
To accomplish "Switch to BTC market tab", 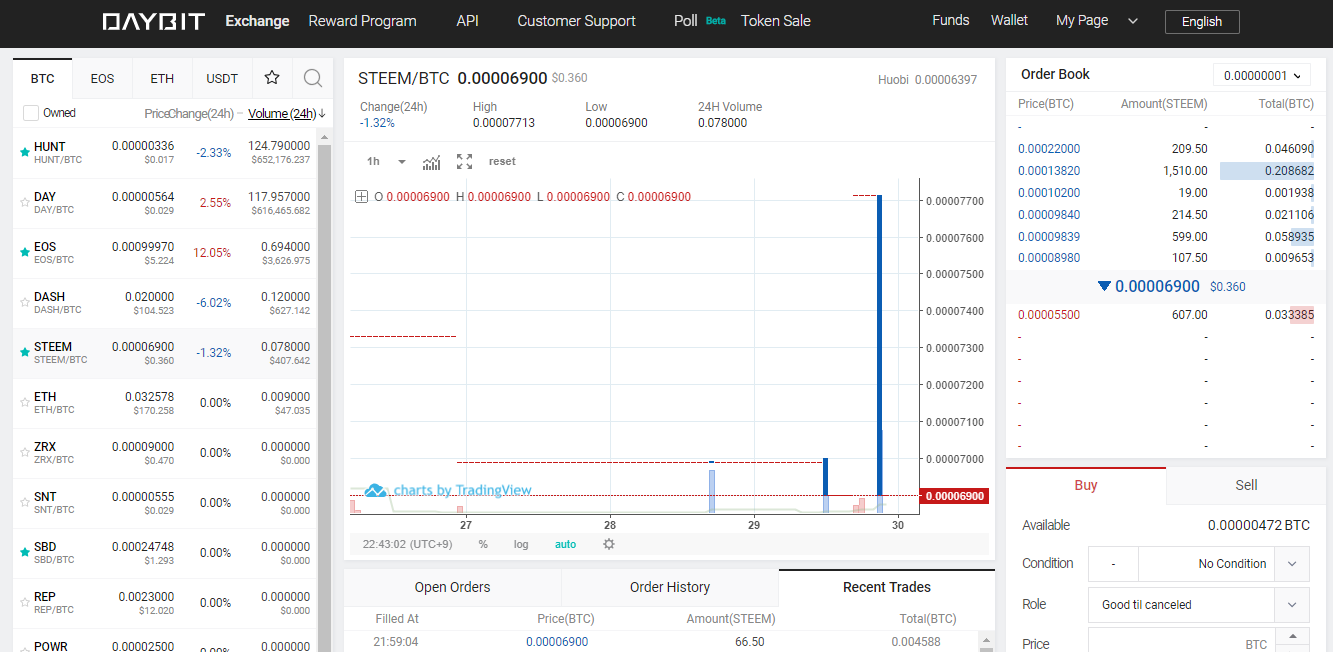I will (42, 78).
